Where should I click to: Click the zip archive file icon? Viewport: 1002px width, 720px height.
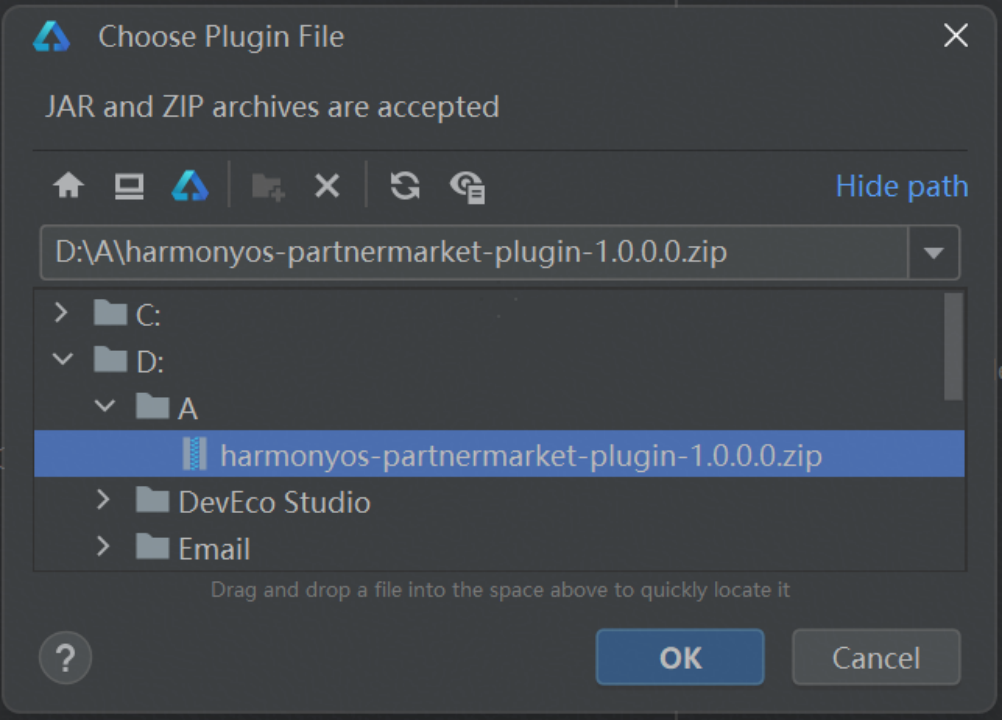195,454
